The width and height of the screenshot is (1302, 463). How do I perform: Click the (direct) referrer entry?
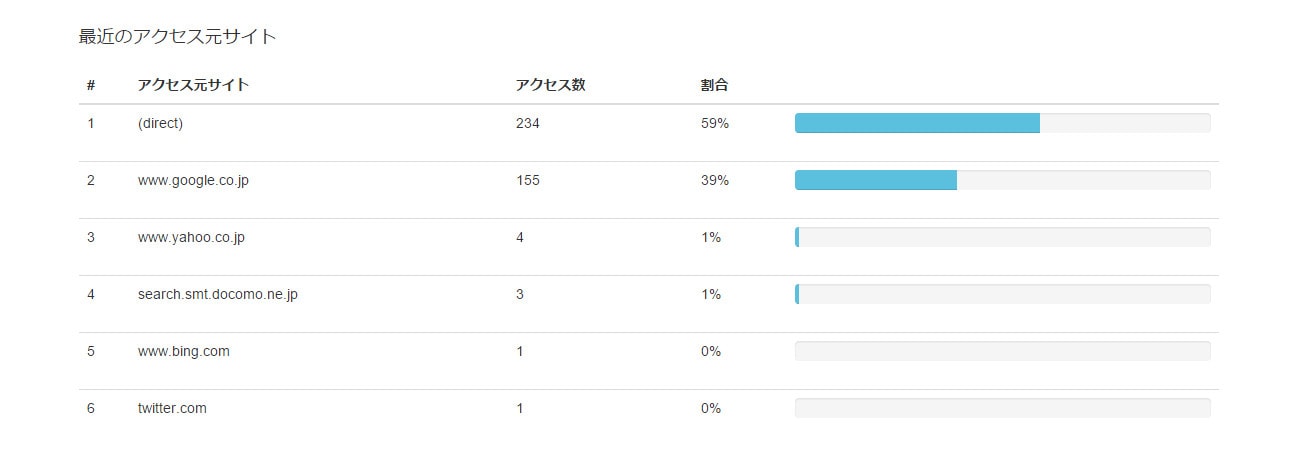(160, 123)
